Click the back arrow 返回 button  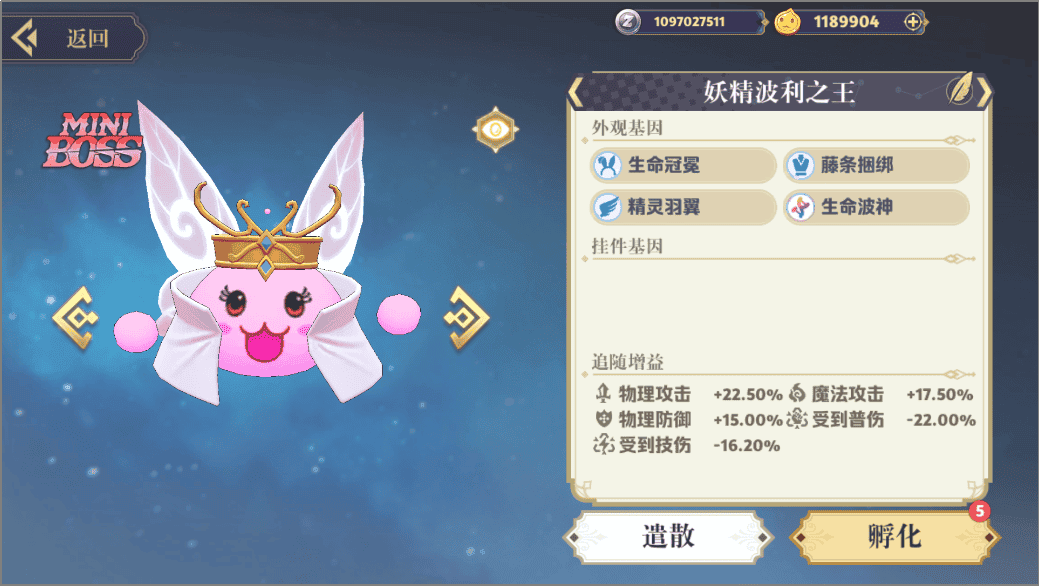[72, 38]
